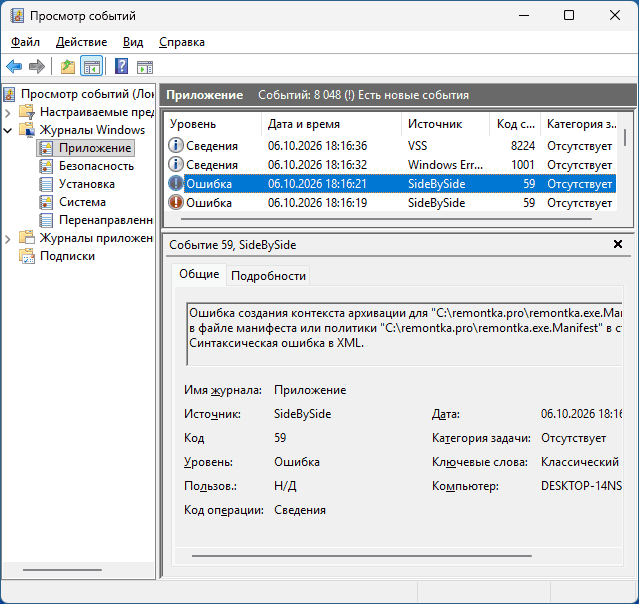Sort by Дата и время column header
This screenshot has height=604, width=639.
tap(331, 124)
